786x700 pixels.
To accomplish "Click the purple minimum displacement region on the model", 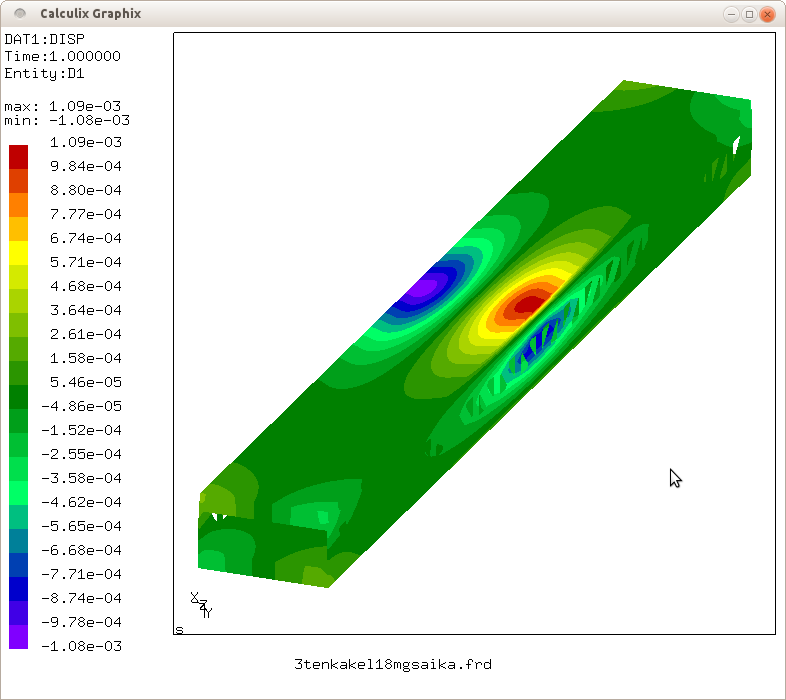I will tap(424, 288).
